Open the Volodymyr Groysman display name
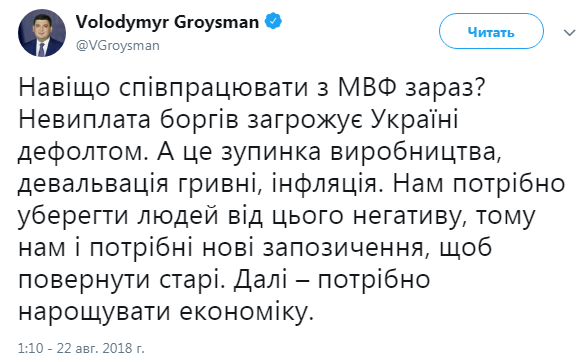 (x=167, y=22)
